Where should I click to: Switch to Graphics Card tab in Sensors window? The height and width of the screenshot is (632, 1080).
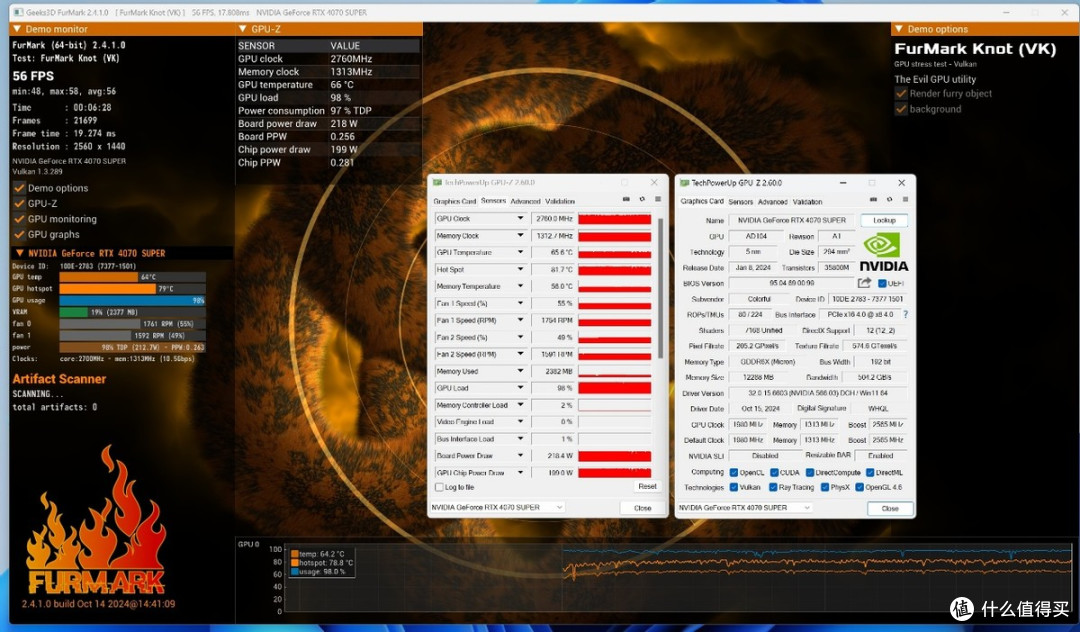click(x=455, y=201)
